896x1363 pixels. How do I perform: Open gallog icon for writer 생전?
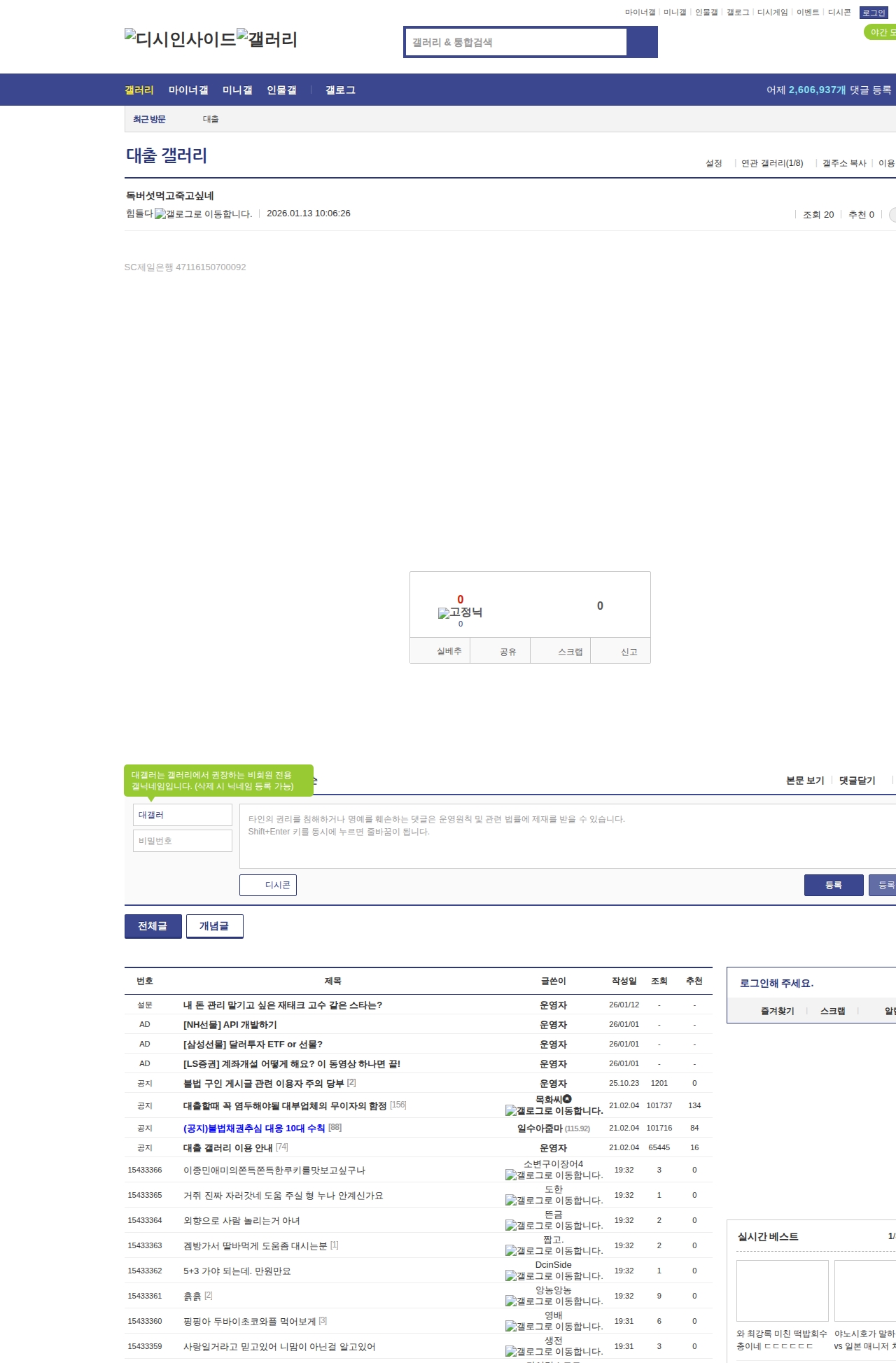tap(554, 1352)
